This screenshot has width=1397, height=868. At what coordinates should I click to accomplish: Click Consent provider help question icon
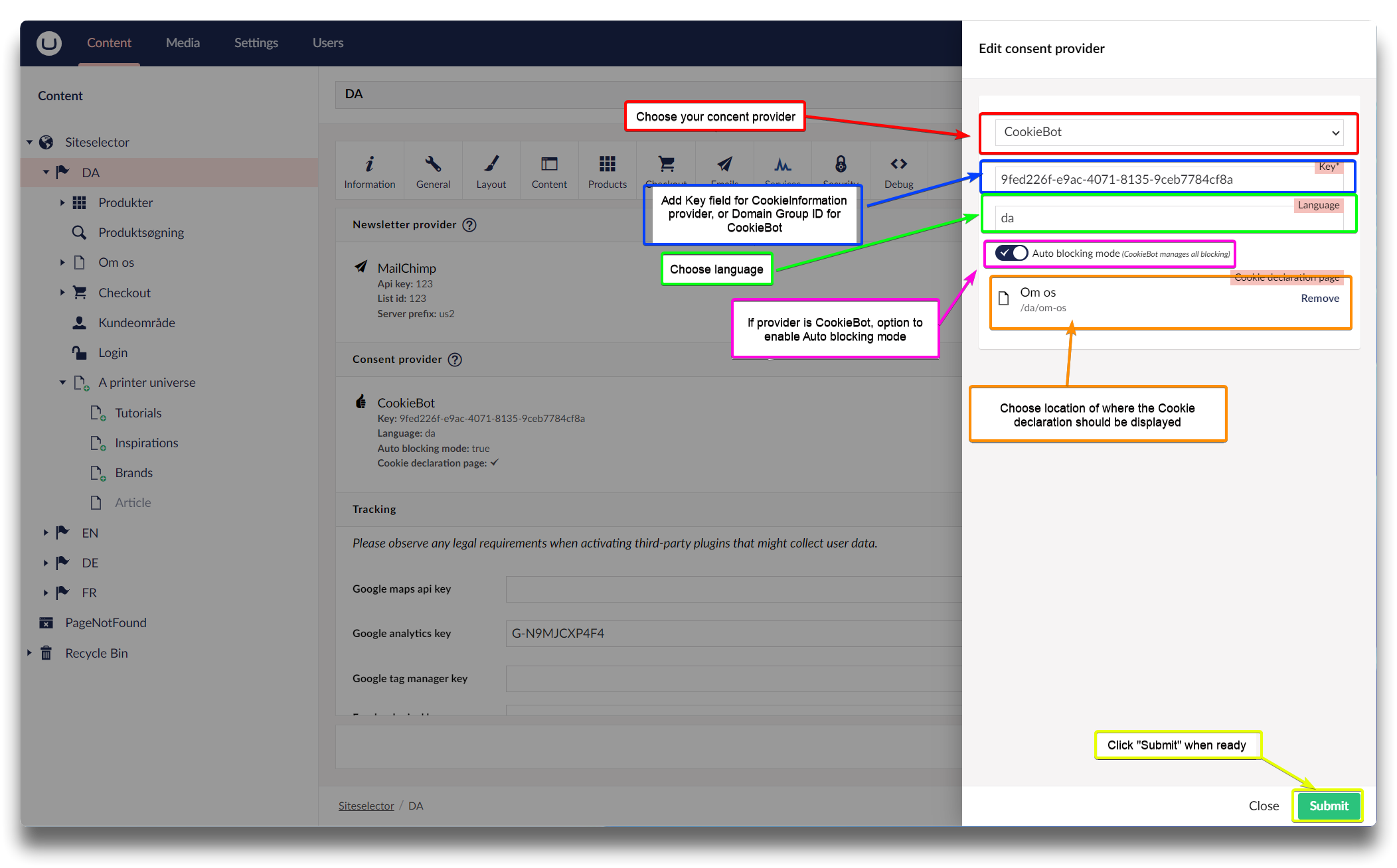point(455,360)
